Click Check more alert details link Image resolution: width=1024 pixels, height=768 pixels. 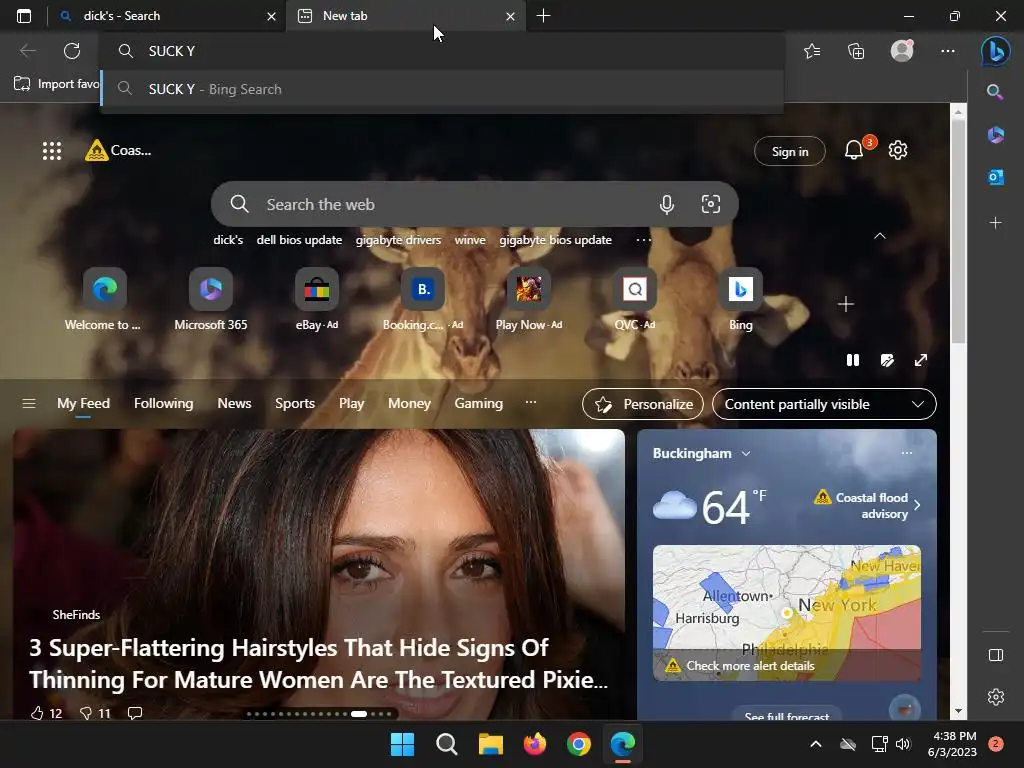coord(750,666)
